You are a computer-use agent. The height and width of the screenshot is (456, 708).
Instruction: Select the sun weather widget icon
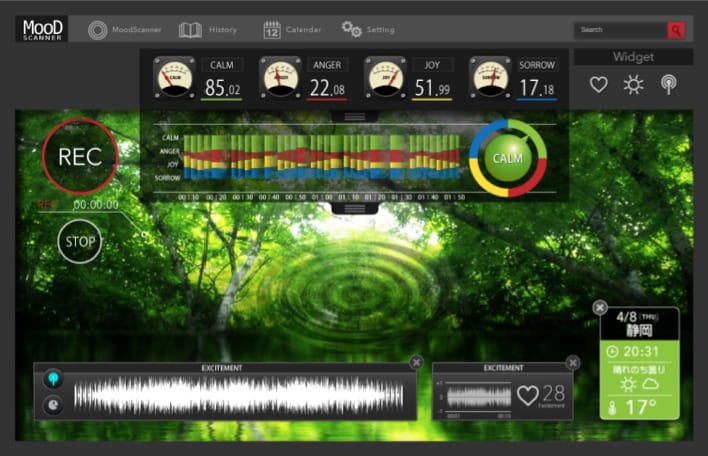coord(633,85)
